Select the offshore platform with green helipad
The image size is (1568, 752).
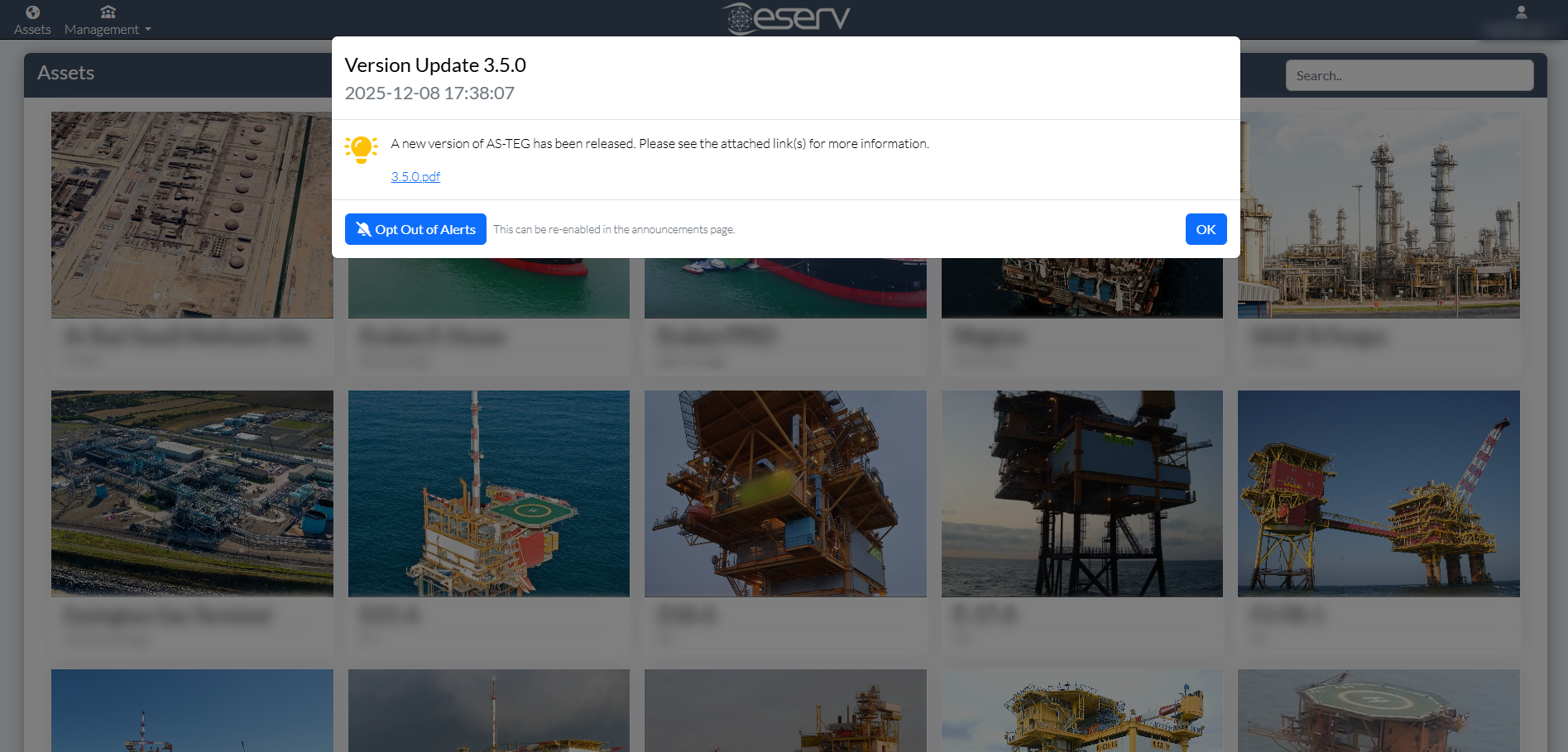[x=488, y=493]
